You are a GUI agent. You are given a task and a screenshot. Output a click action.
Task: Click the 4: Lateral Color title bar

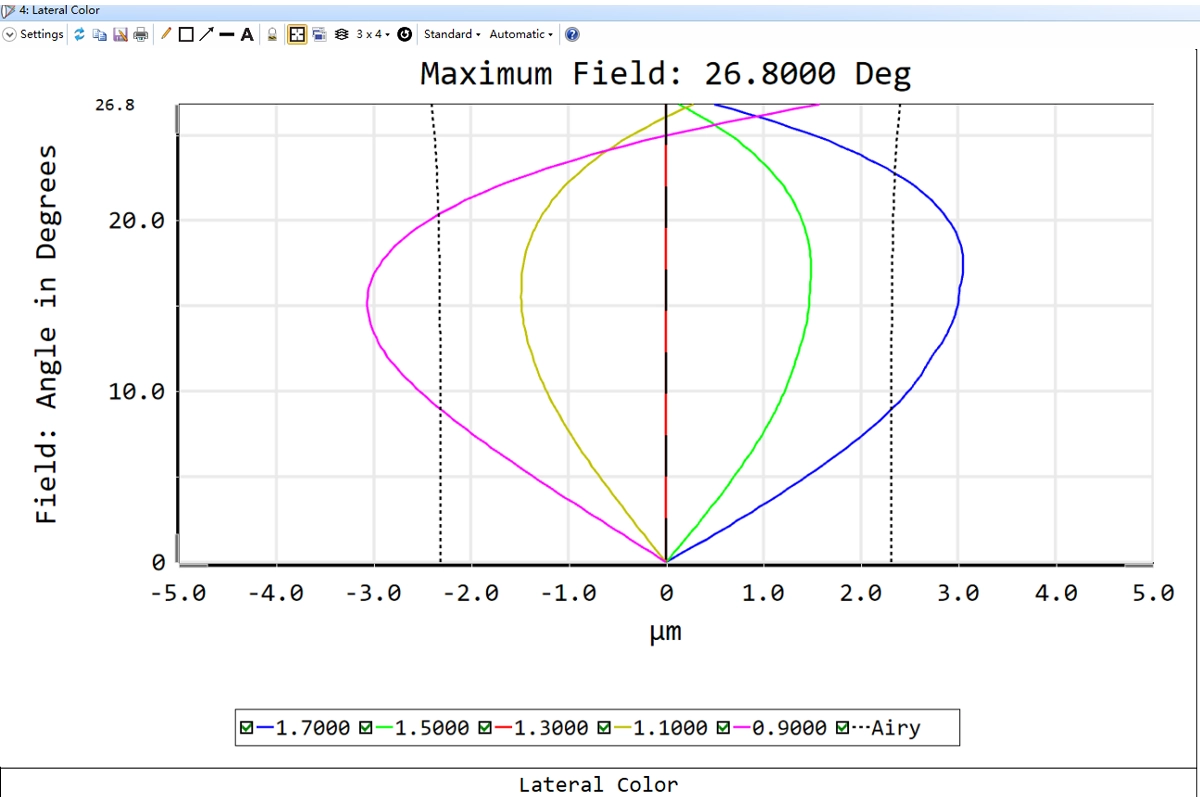[x=60, y=10]
